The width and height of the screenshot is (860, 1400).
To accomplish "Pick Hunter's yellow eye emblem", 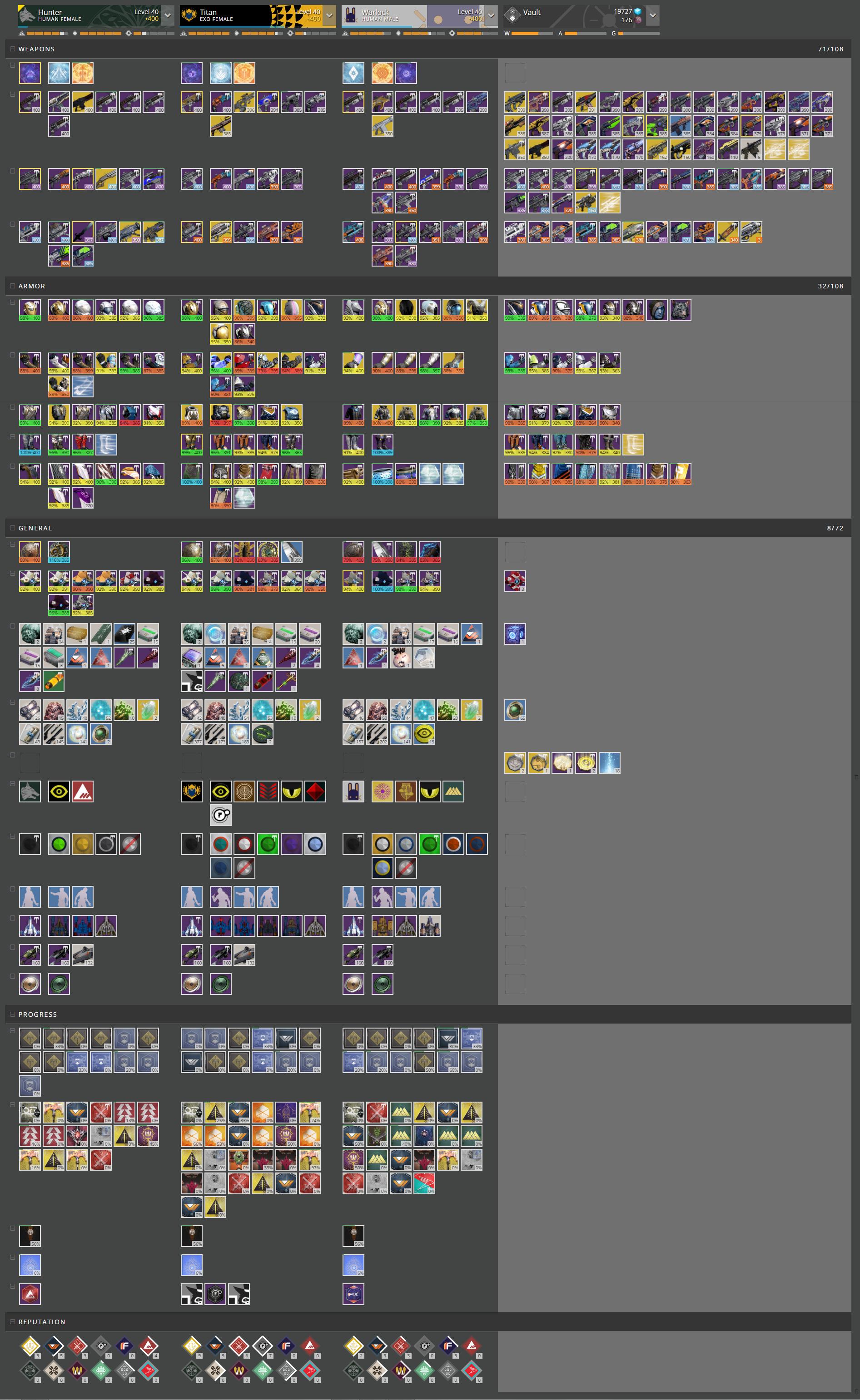I will (x=59, y=791).
